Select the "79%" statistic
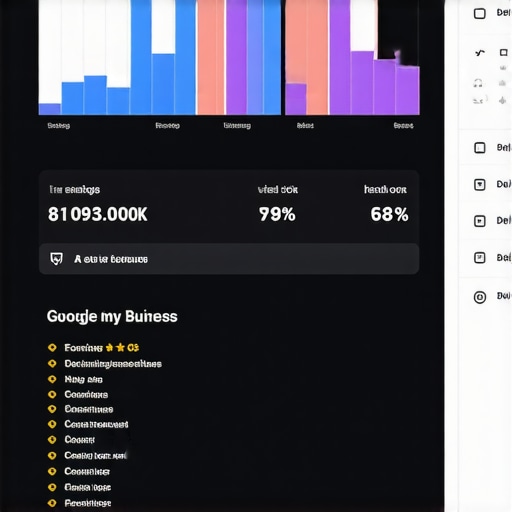 click(x=277, y=214)
